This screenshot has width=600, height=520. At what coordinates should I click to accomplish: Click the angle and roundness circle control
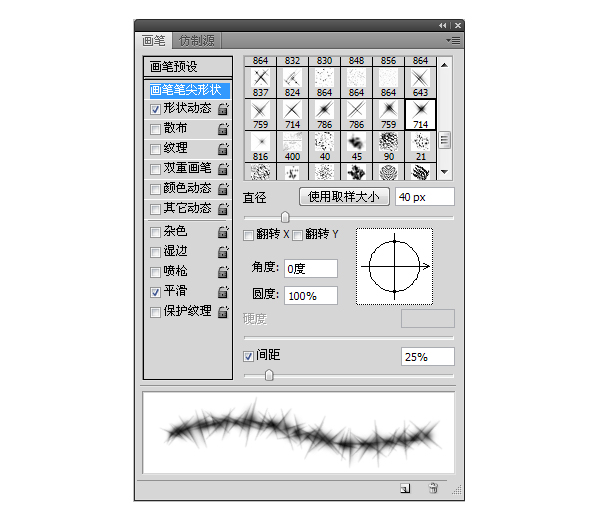pyautogui.click(x=395, y=266)
